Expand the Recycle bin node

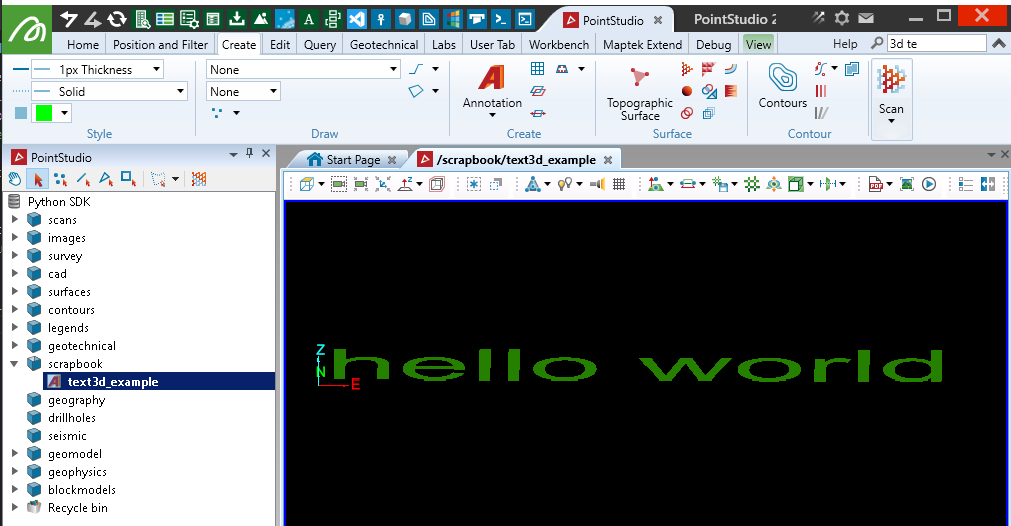click(14, 507)
